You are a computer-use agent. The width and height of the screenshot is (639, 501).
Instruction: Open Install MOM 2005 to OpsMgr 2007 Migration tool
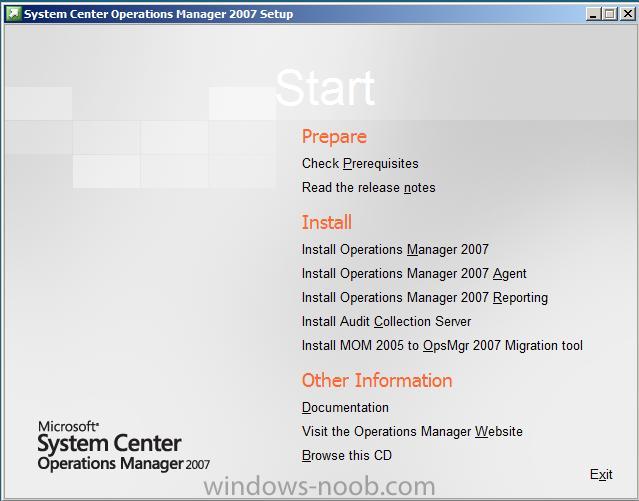click(442, 346)
